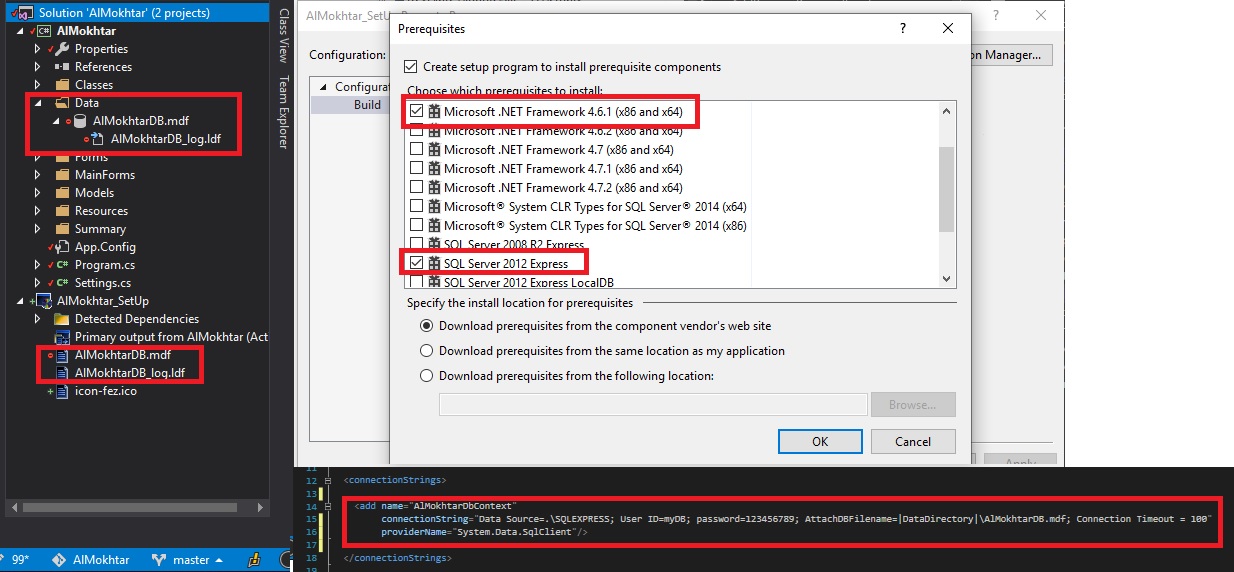Click the Classes folder icon
Image resolution: width=1234 pixels, height=572 pixels.
(62, 85)
